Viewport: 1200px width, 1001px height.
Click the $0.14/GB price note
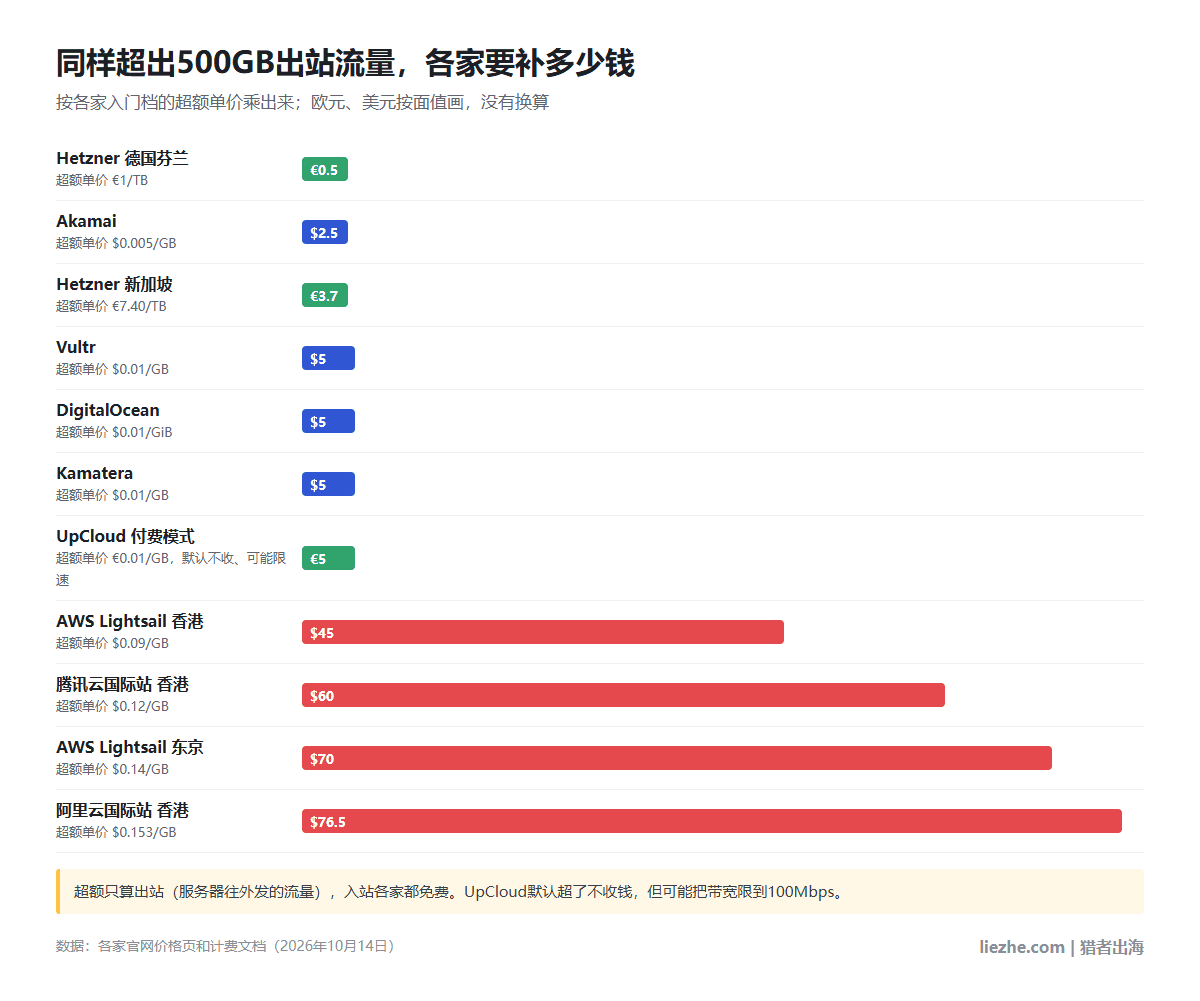click(112, 769)
